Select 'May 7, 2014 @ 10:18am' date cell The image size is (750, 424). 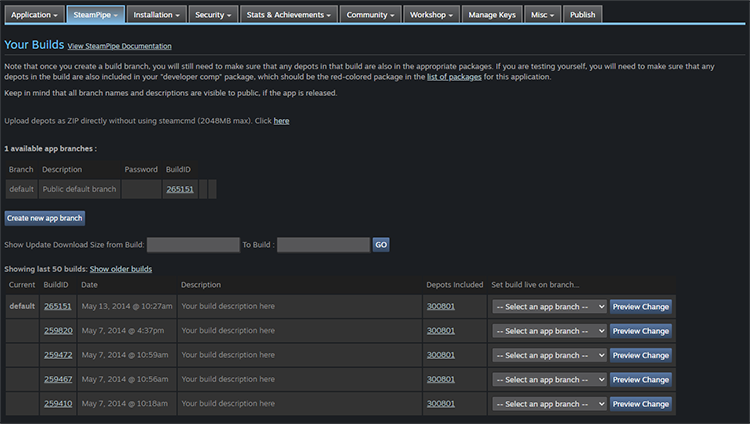pyautogui.click(x=127, y=404)
